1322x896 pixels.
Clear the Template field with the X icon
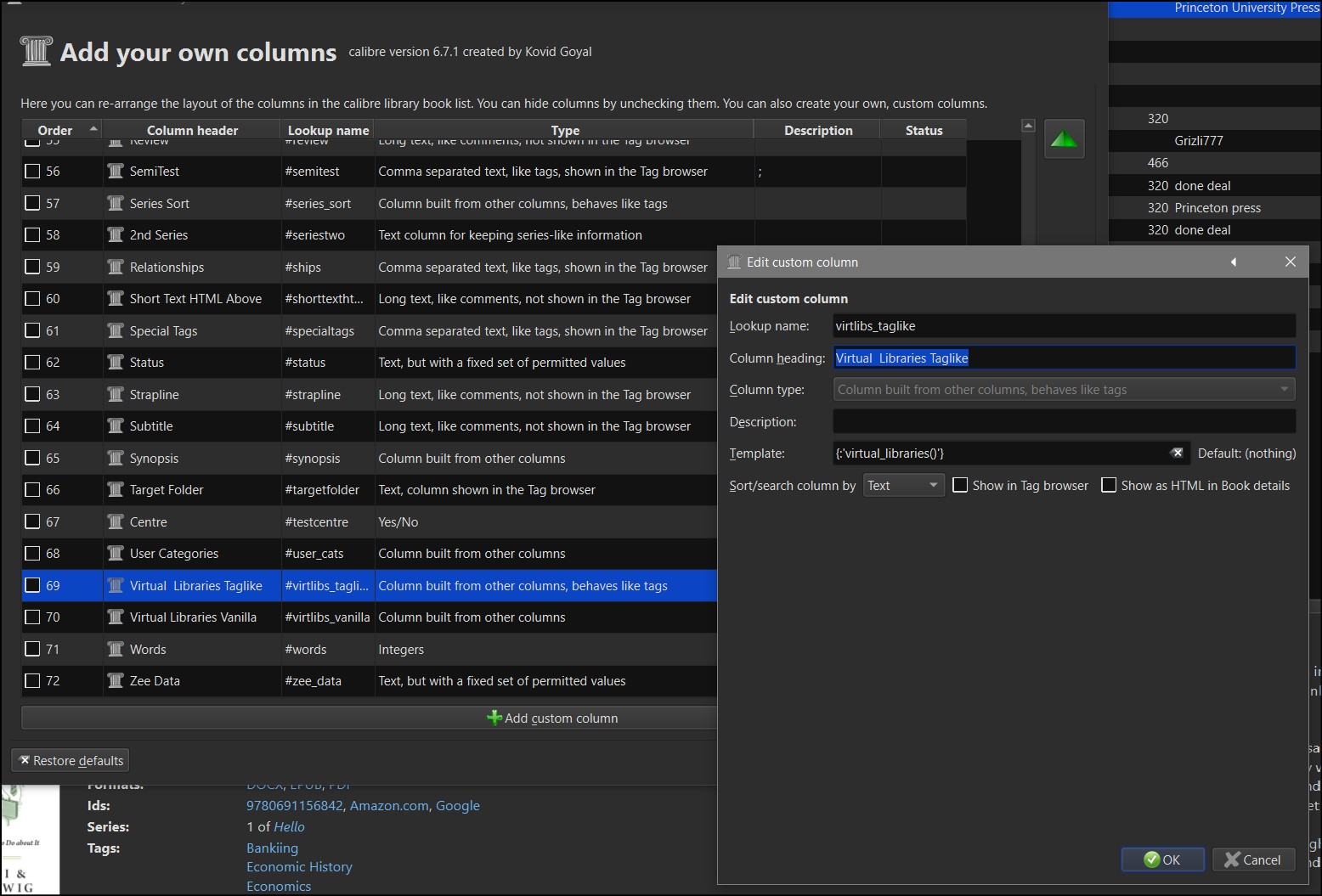coord(1177,454)
